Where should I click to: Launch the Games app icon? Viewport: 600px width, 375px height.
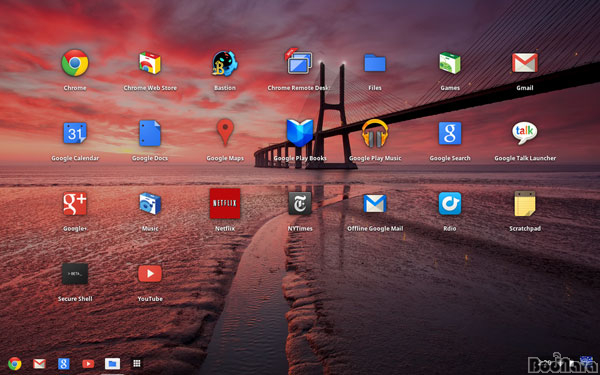(450, 63)
